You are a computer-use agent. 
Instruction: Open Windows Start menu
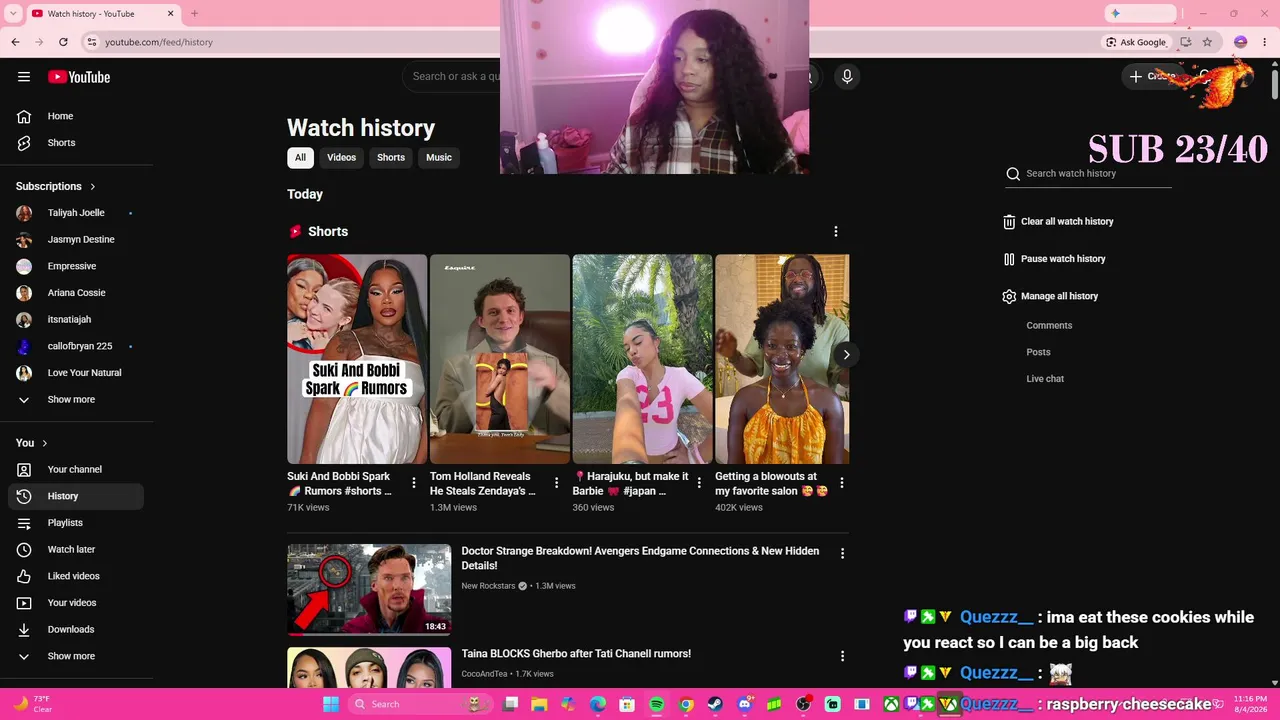pos(331,704)
